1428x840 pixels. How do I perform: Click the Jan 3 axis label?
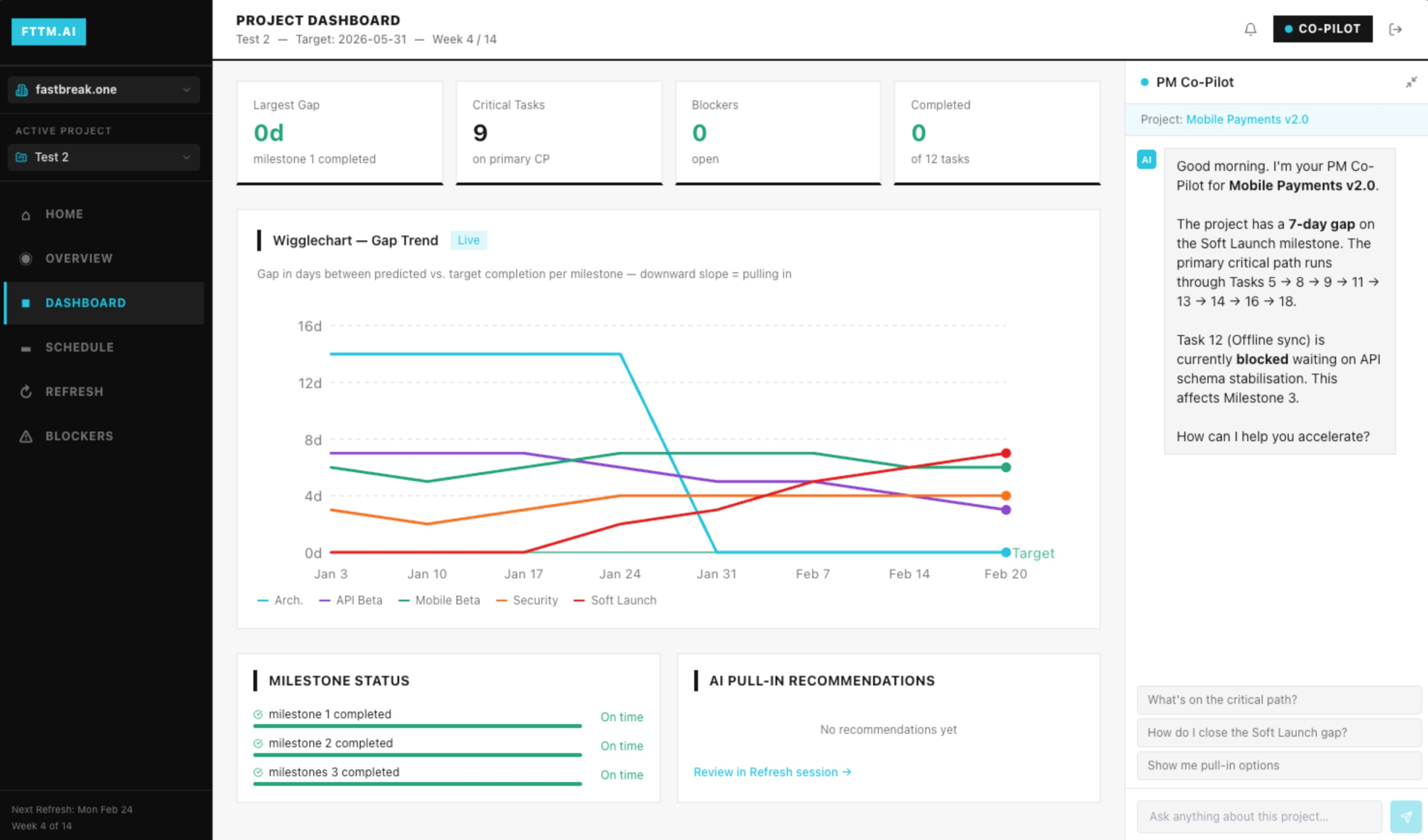point(330,574)
